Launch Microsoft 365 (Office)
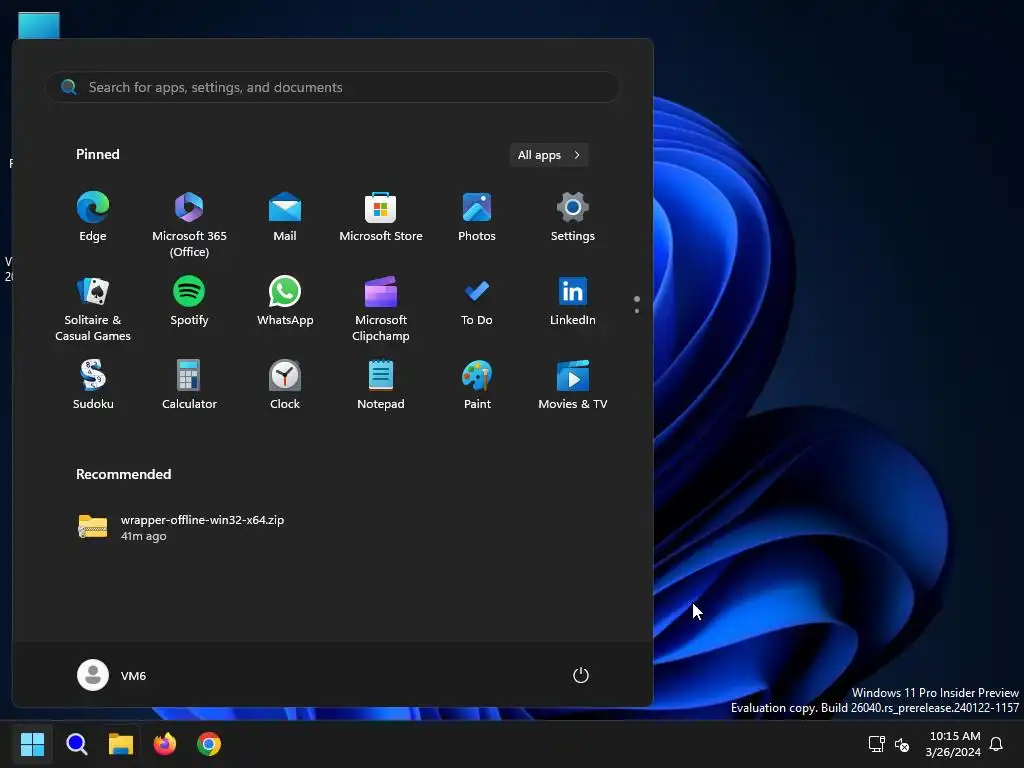 (x=189, y=223)
